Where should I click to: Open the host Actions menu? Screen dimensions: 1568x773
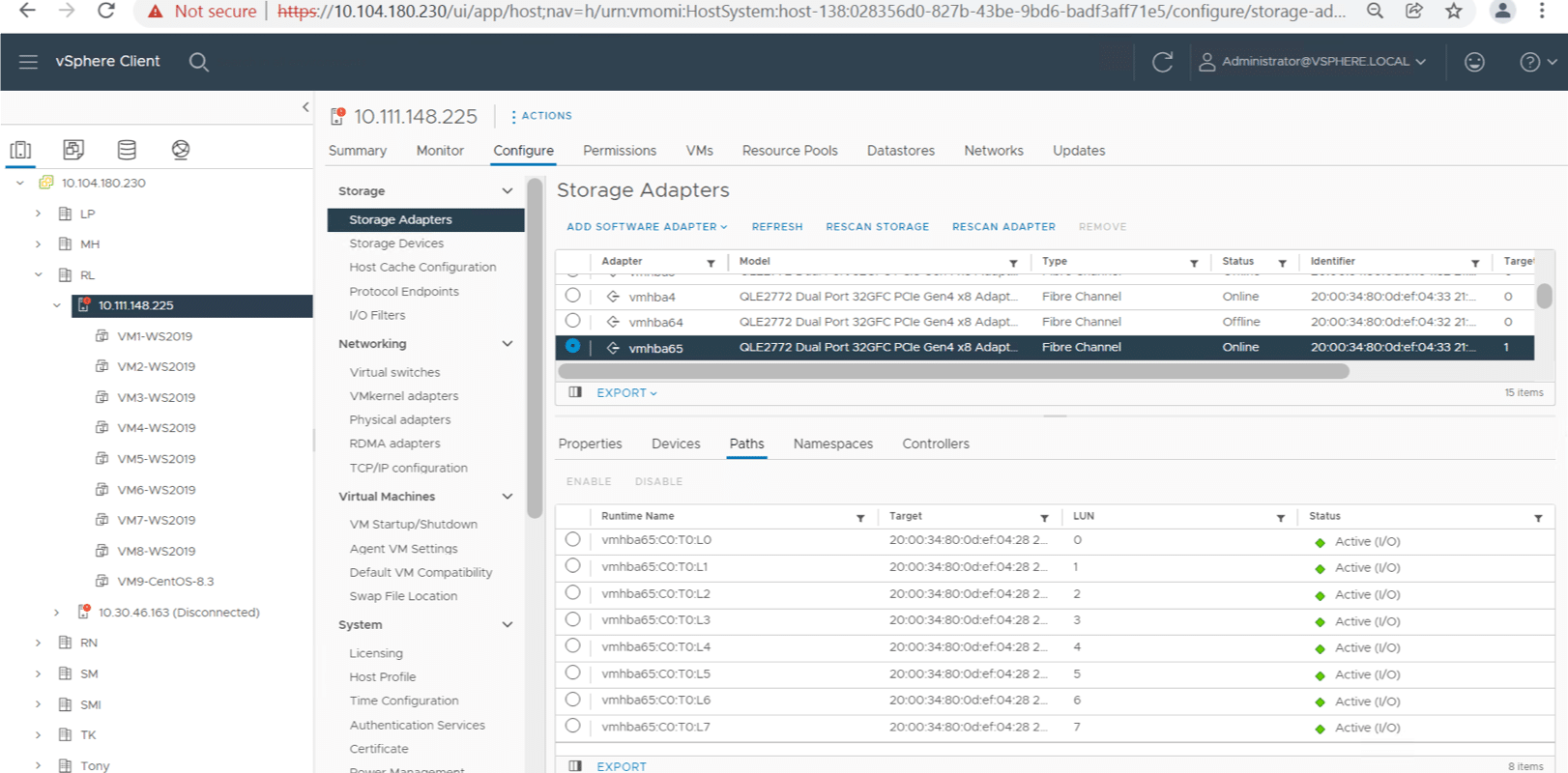541,116
